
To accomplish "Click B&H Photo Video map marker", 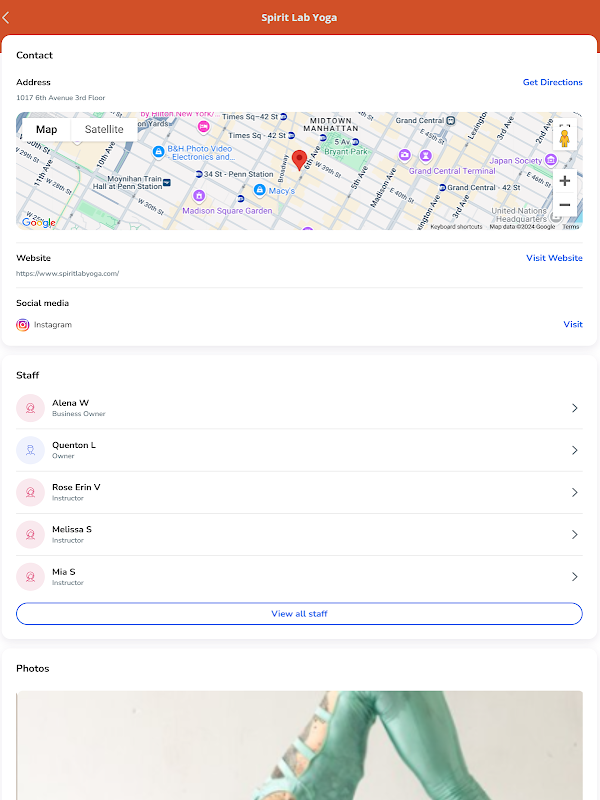I will [x=159, y=152].
